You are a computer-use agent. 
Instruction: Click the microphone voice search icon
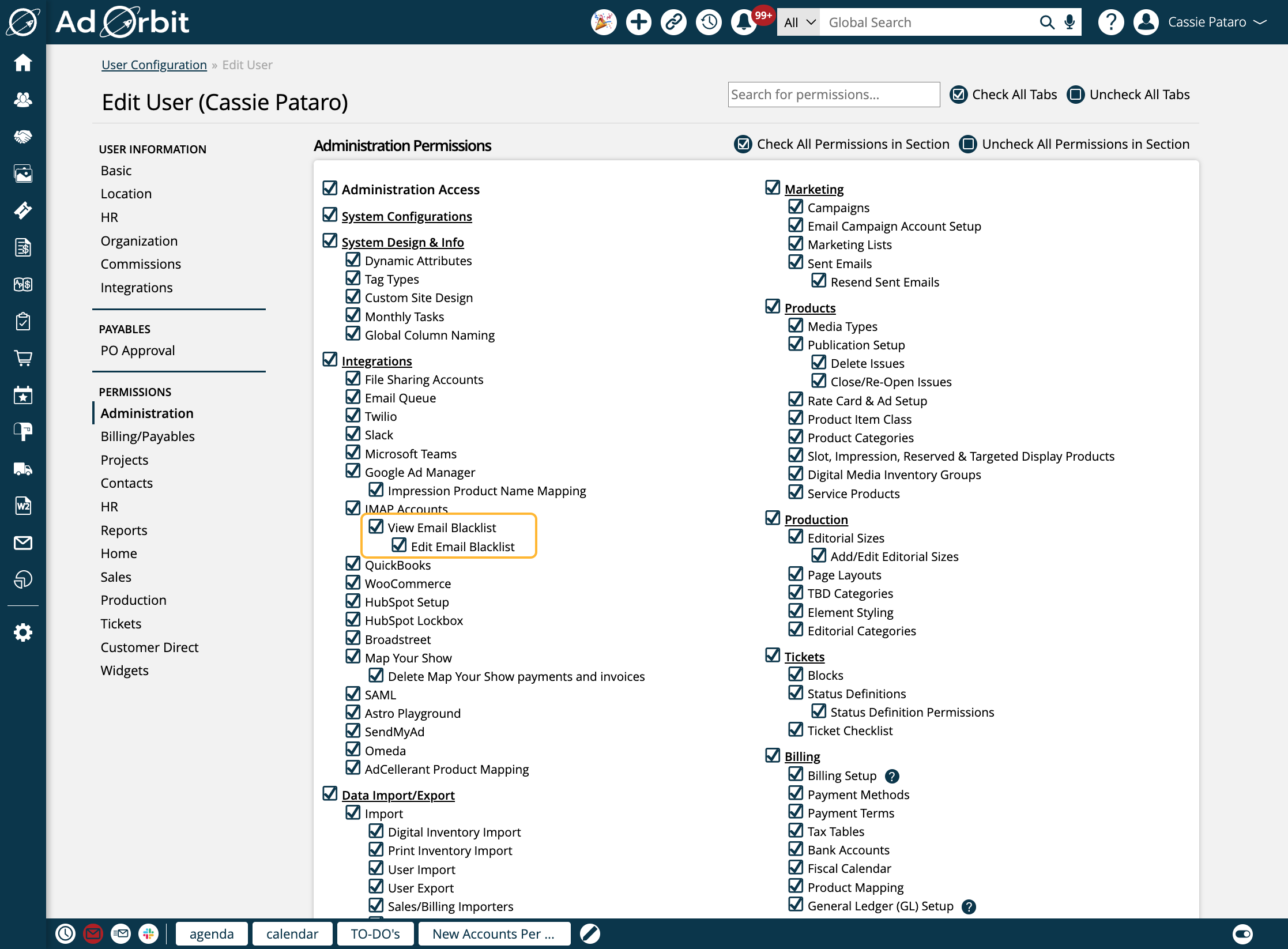point(1069,22)
